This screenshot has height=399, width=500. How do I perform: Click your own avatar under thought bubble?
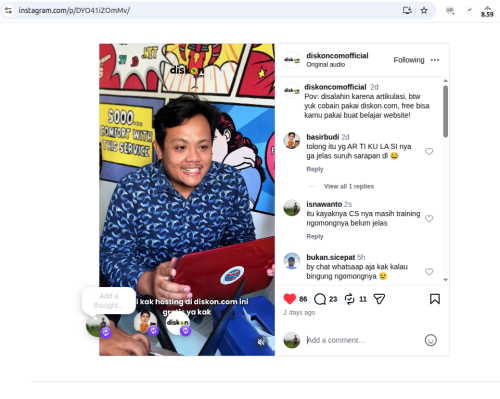pos(98,325)
